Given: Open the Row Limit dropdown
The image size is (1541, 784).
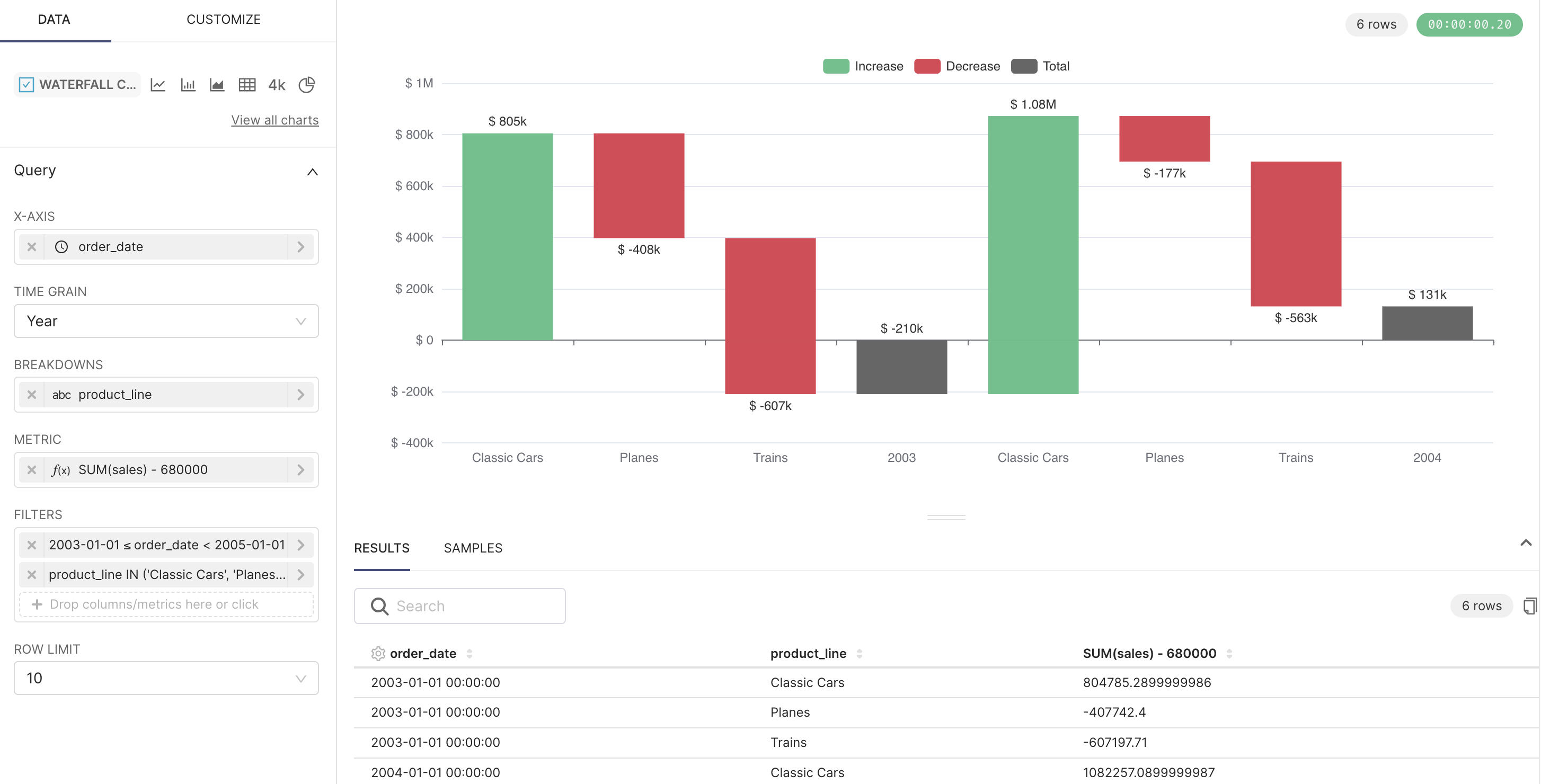Looking at the screenshot, I should pos(166,678).
